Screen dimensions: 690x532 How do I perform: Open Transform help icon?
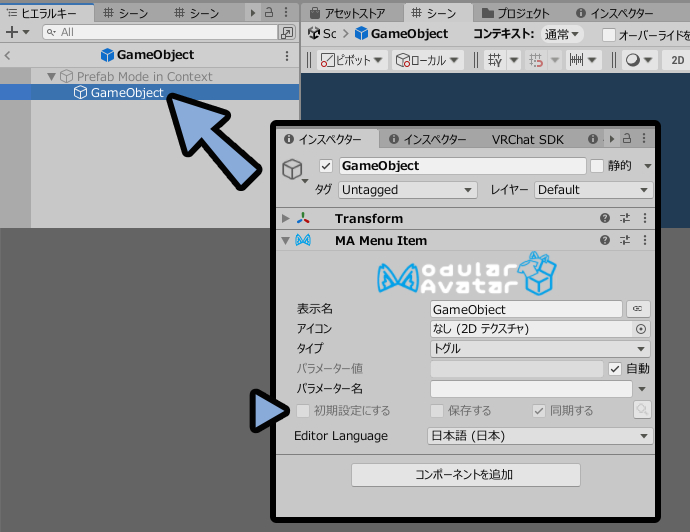[x=605, y=218]
